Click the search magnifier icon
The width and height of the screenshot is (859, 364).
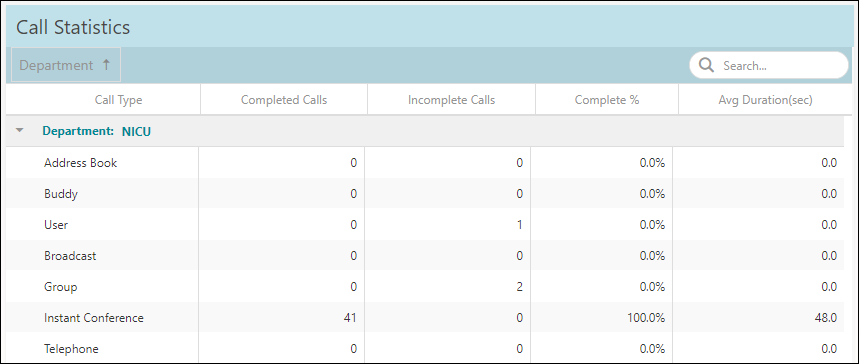click(x=707, y=66)
